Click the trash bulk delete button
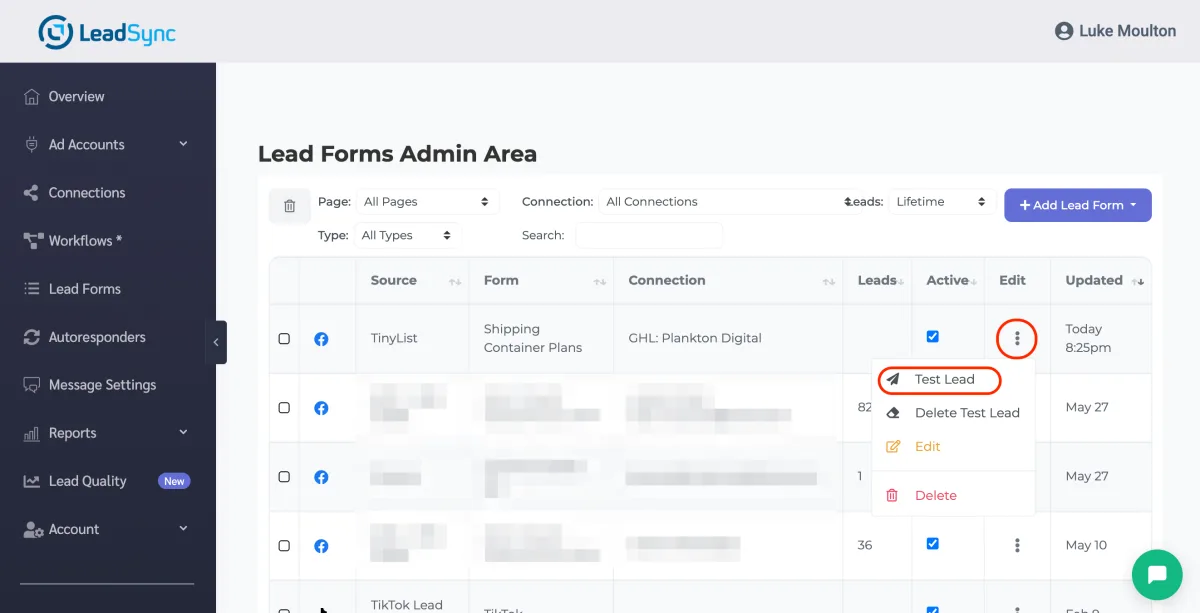The height and width of the screenshot is (613, 1200). [290, 206]
